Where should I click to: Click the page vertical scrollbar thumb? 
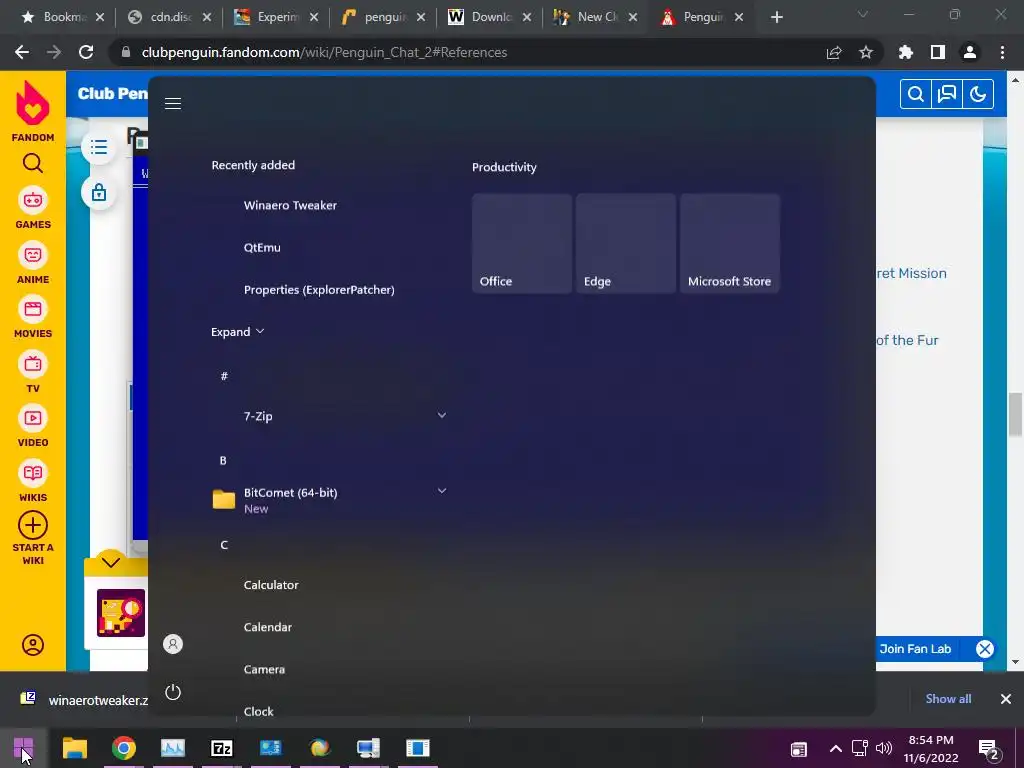point(1016,414)
